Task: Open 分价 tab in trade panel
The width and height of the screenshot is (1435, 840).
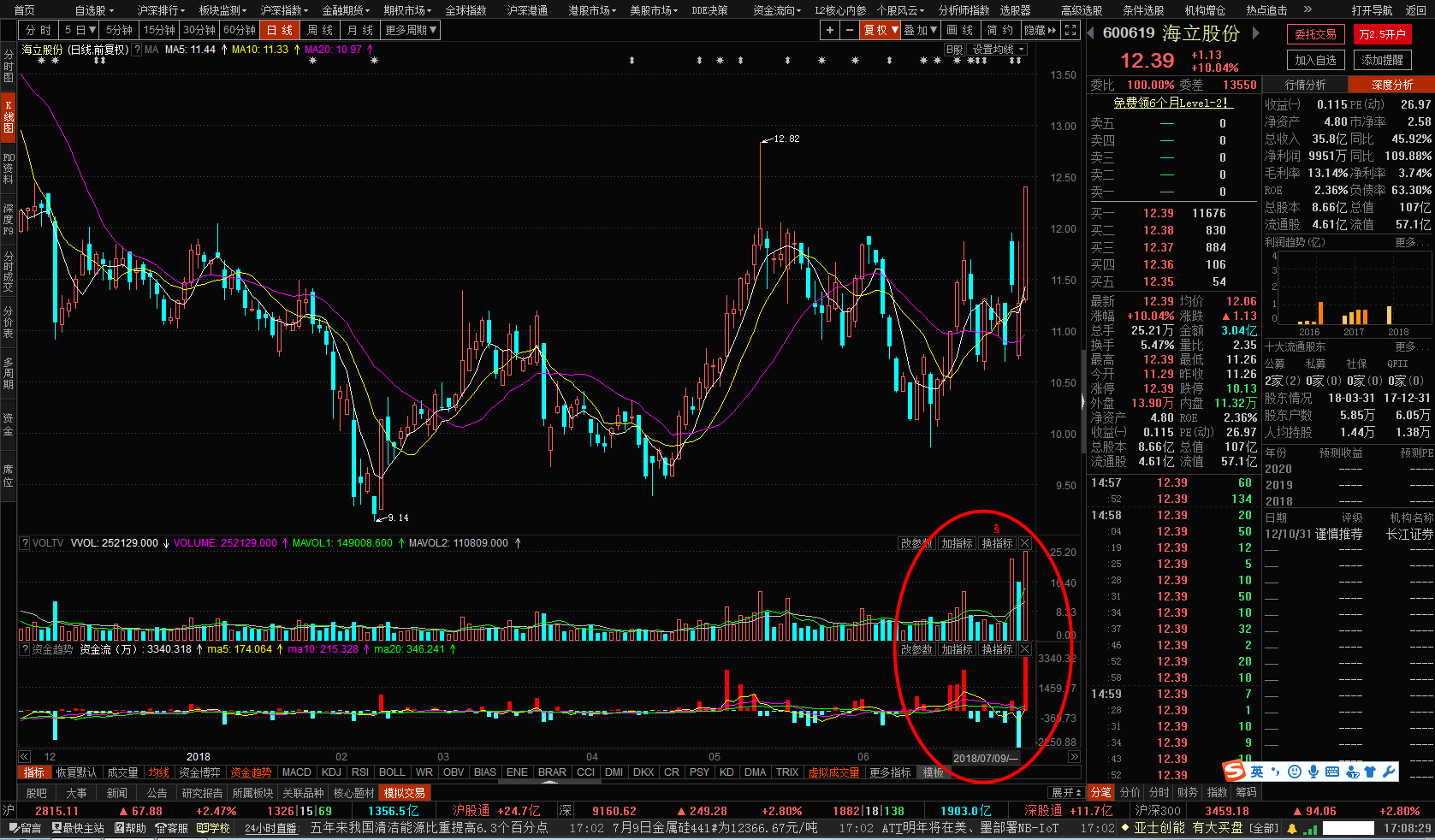Action: [1130, 793]
